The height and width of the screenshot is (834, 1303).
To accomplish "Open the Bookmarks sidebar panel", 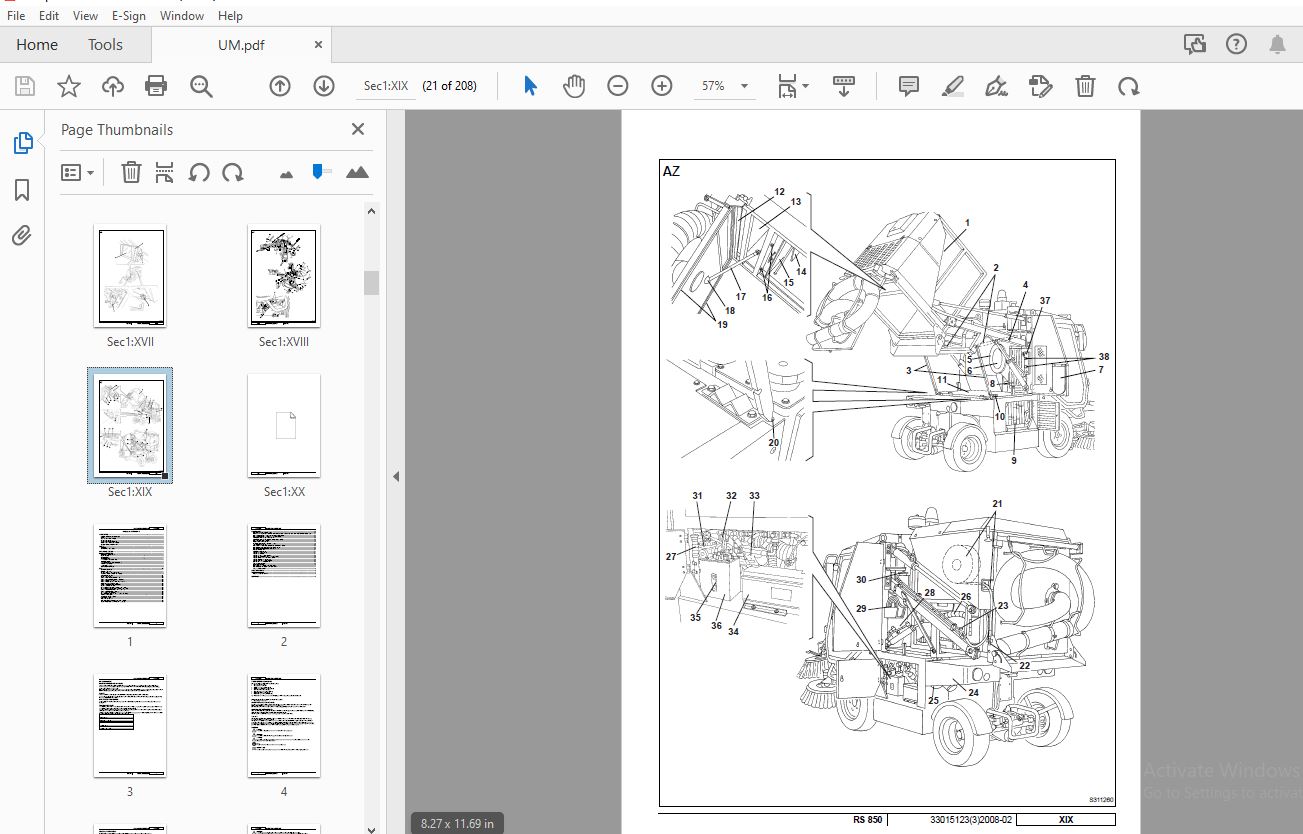I will 22,190.
